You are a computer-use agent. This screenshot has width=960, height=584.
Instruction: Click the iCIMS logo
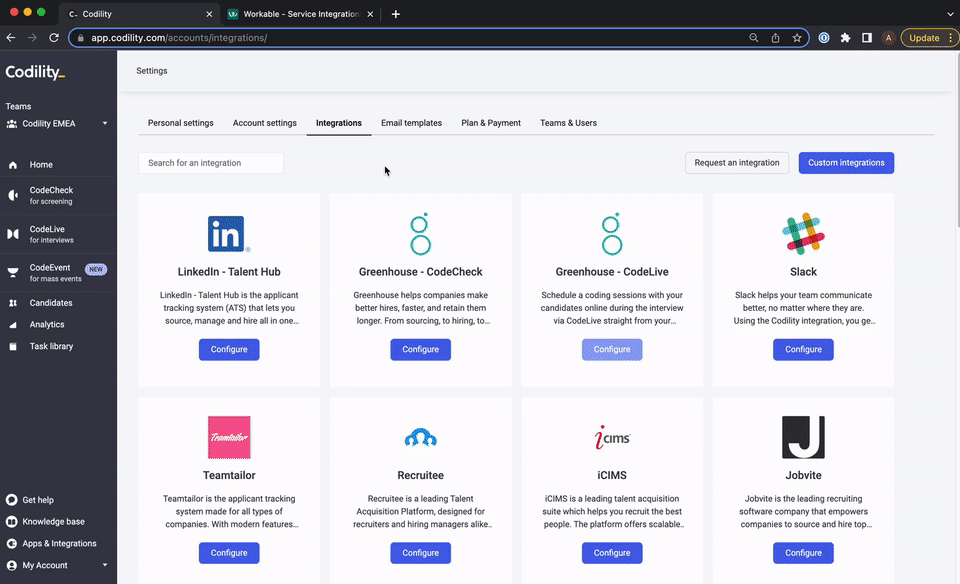click(612, 437)
